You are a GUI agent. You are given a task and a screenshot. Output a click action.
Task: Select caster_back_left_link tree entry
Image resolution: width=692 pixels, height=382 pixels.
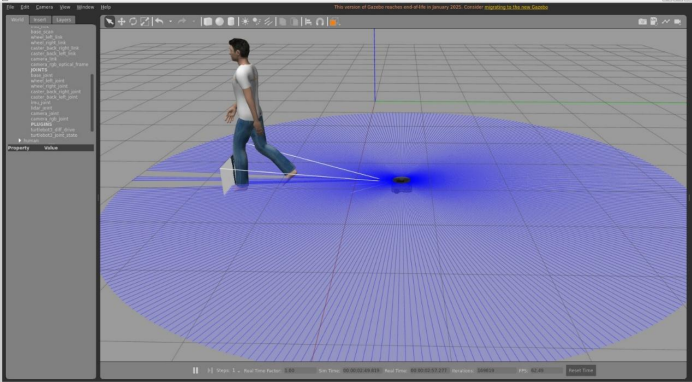click(53, 53)
